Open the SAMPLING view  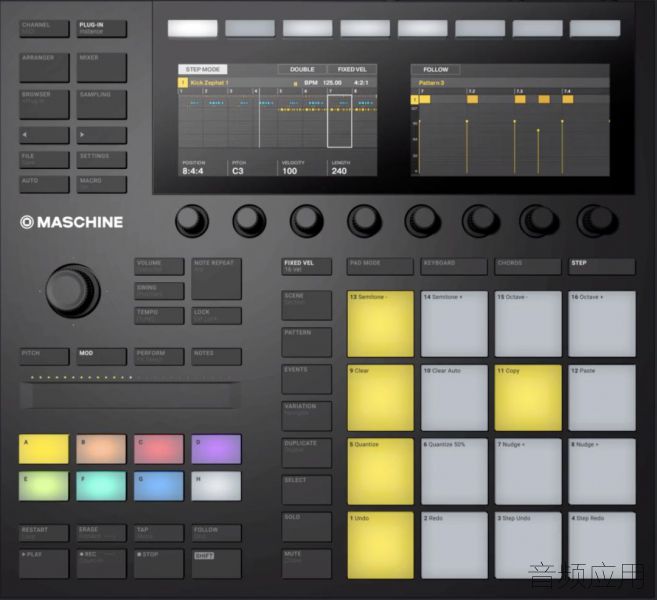[101, 104]
